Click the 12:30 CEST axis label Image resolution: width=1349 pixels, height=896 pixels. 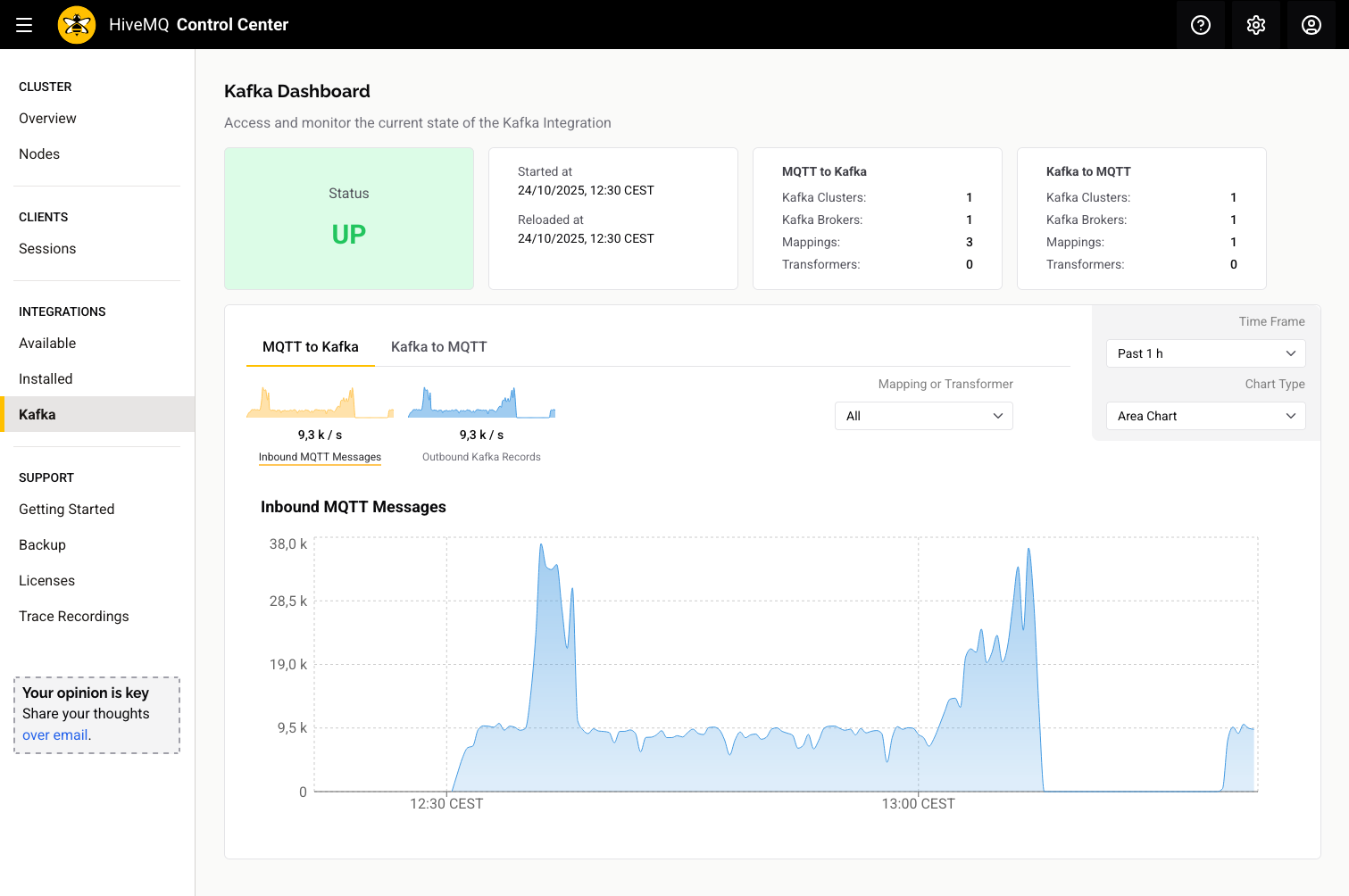click(446, 804)
